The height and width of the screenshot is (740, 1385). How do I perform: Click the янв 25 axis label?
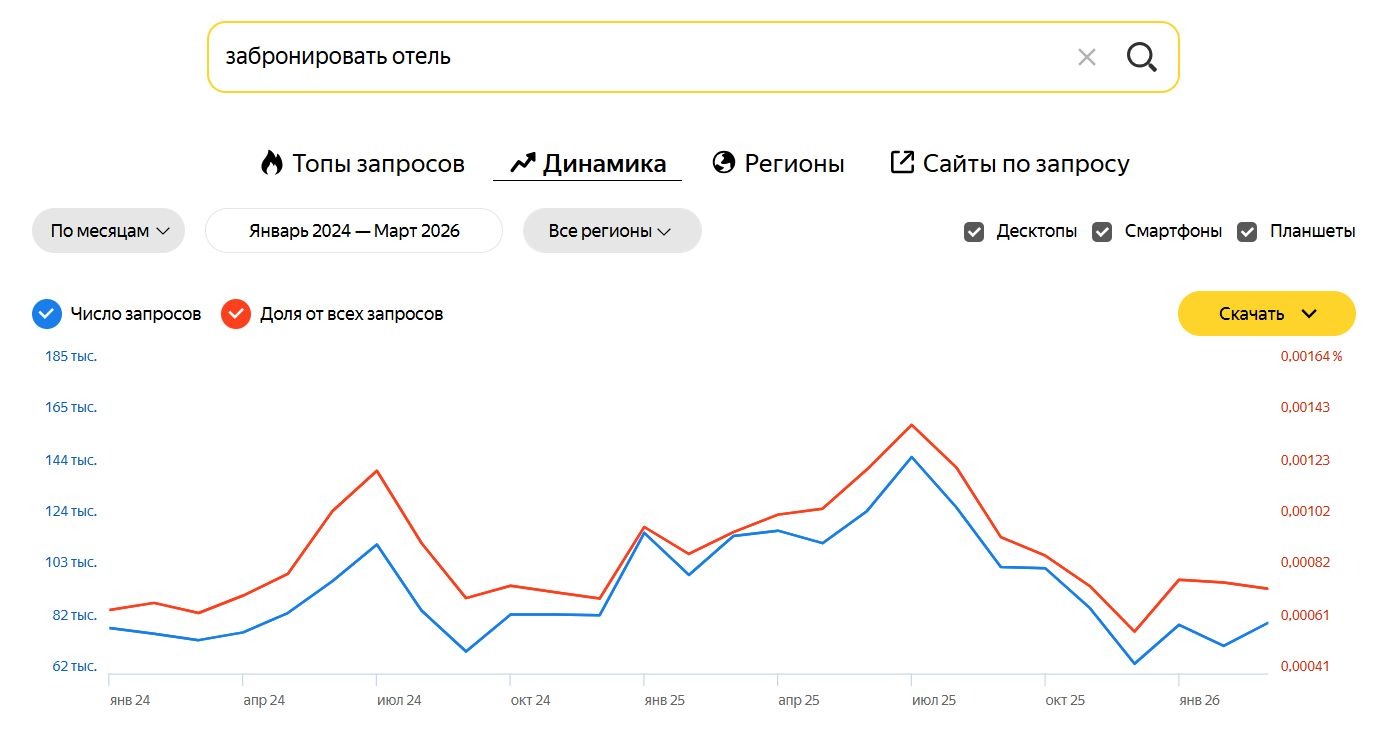point(665,700)
